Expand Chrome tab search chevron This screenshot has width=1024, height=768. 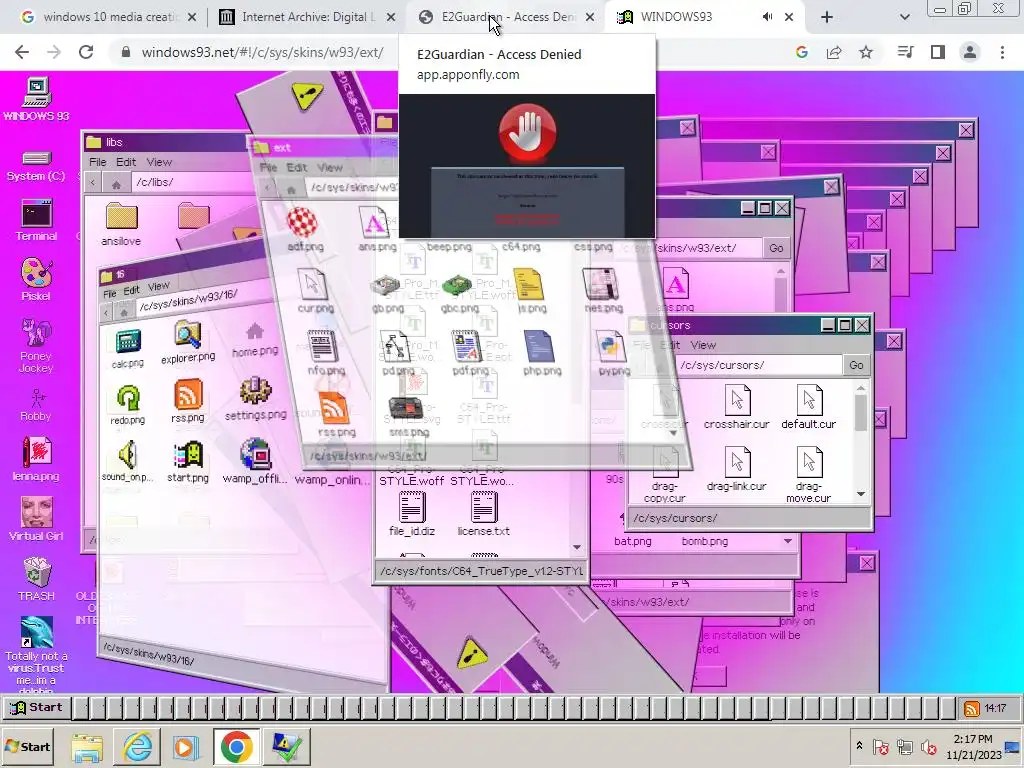click(904, 17)
